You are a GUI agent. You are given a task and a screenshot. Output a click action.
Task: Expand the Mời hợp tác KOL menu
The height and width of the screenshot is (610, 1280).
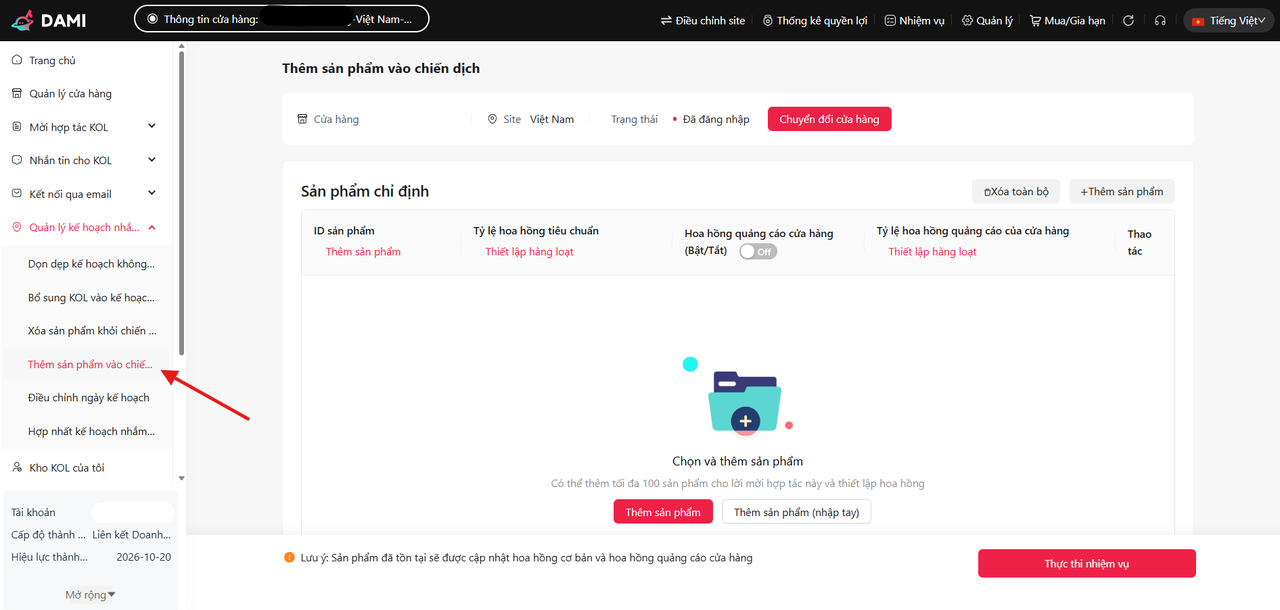152,127
